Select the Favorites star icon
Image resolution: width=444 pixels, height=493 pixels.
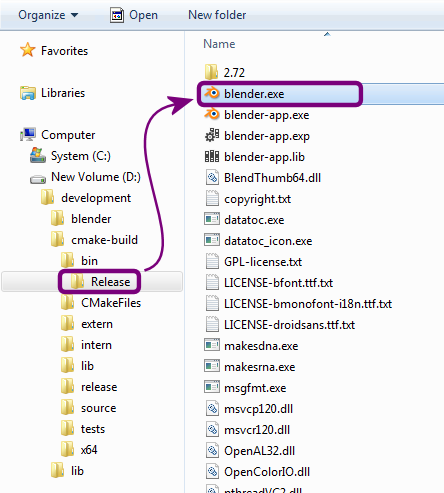[x=27, y=50]
